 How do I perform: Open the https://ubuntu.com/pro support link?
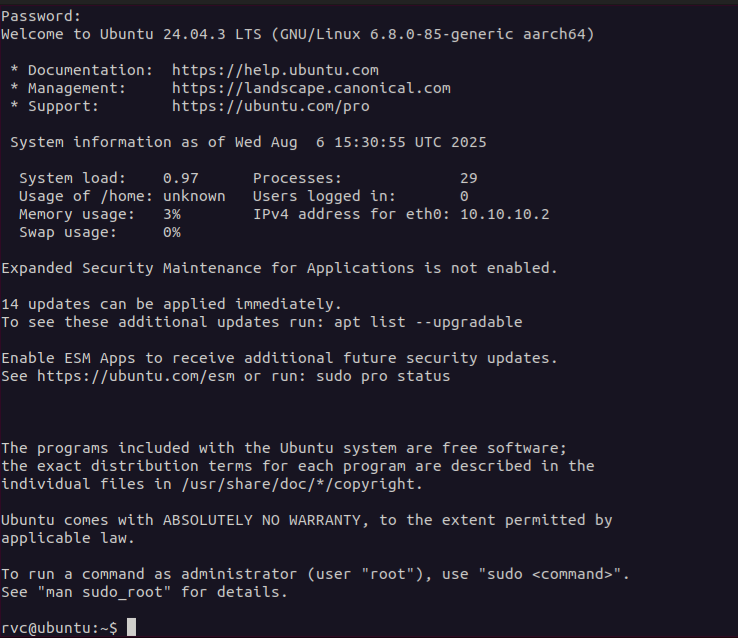click(262, 106)
